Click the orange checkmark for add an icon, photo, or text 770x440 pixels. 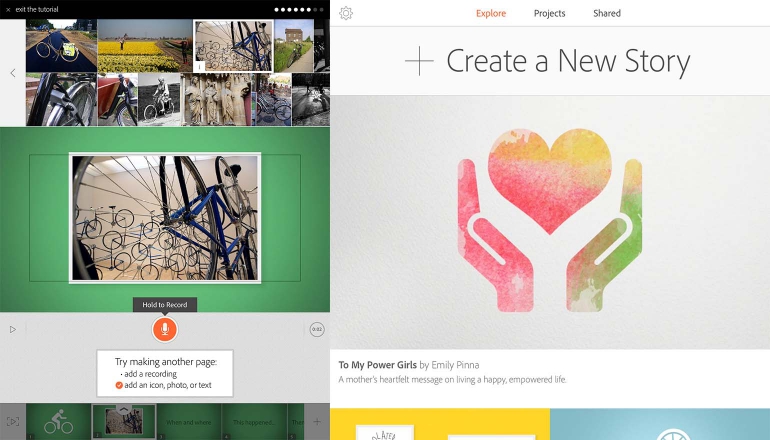[119, 385]
